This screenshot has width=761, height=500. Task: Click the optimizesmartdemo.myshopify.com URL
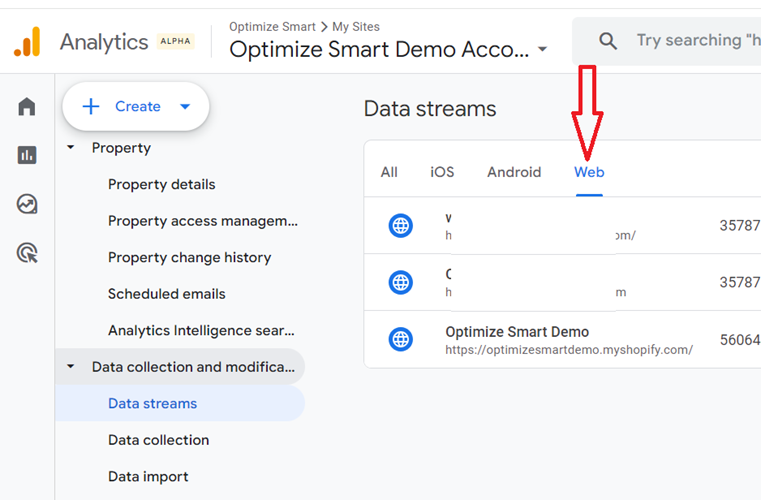point(569,350)
